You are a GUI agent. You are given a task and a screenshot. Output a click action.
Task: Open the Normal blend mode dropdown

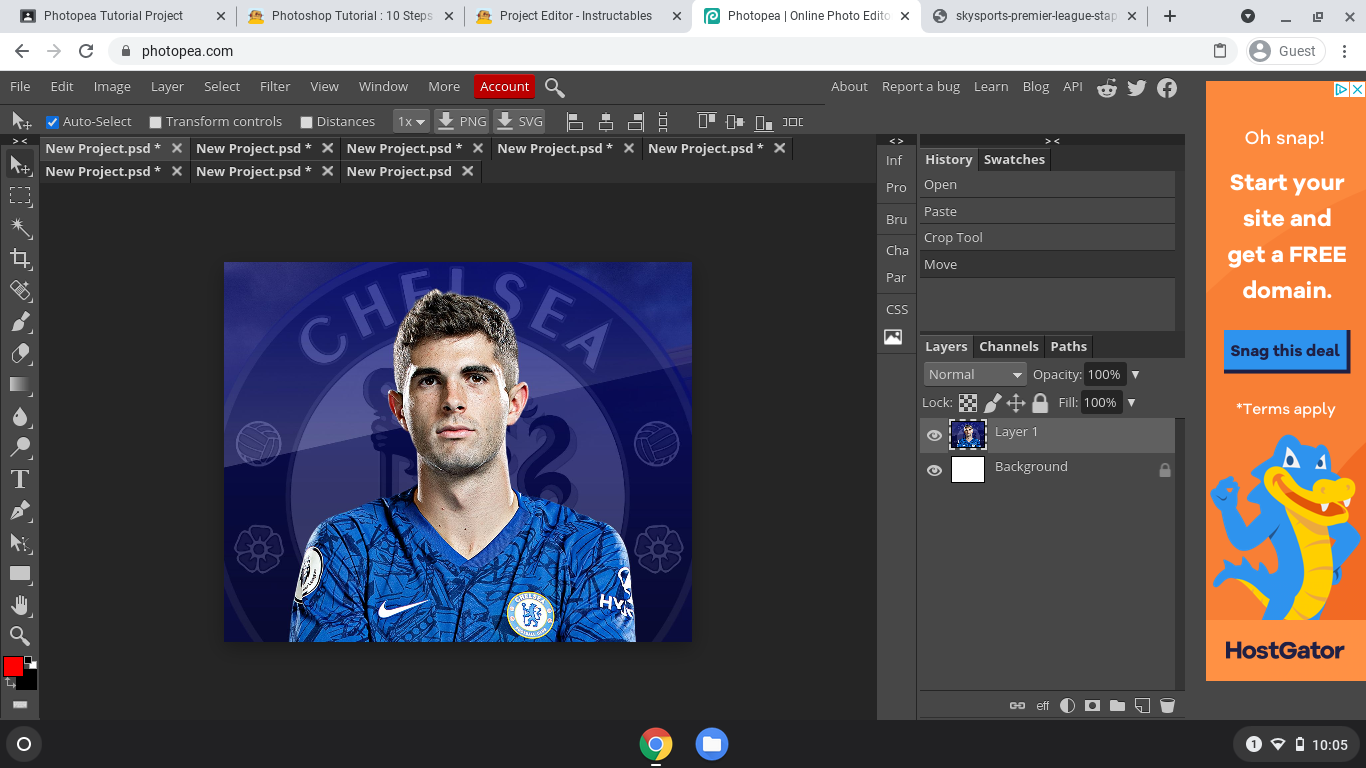(x=975, y=374)
